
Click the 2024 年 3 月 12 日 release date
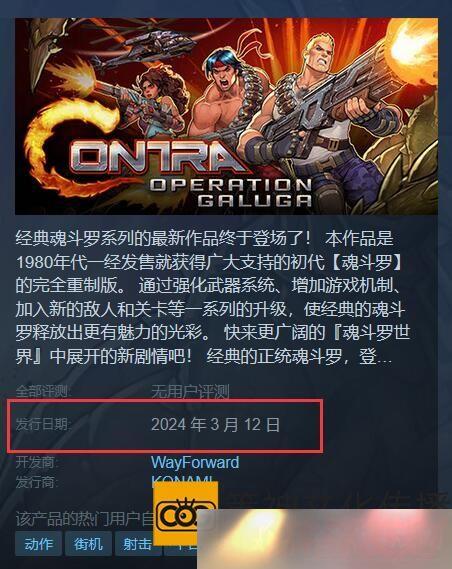215,425
